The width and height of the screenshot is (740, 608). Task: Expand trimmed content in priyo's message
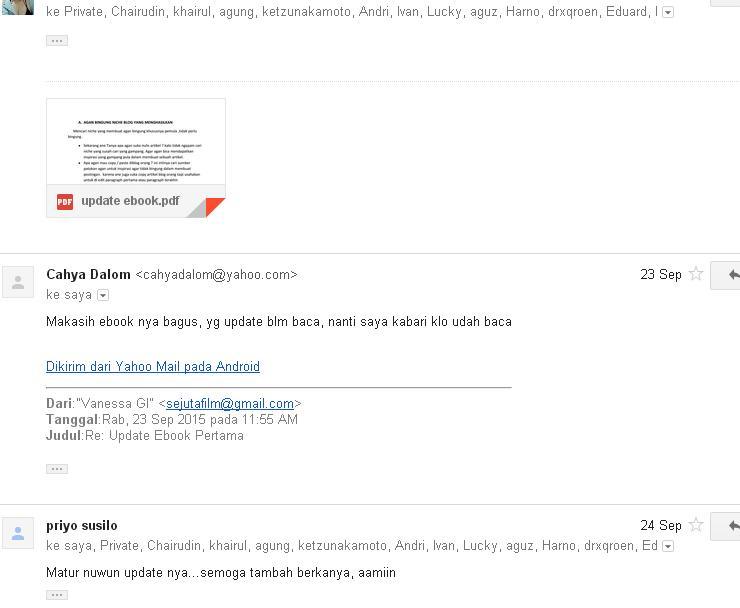pos(57,595)
